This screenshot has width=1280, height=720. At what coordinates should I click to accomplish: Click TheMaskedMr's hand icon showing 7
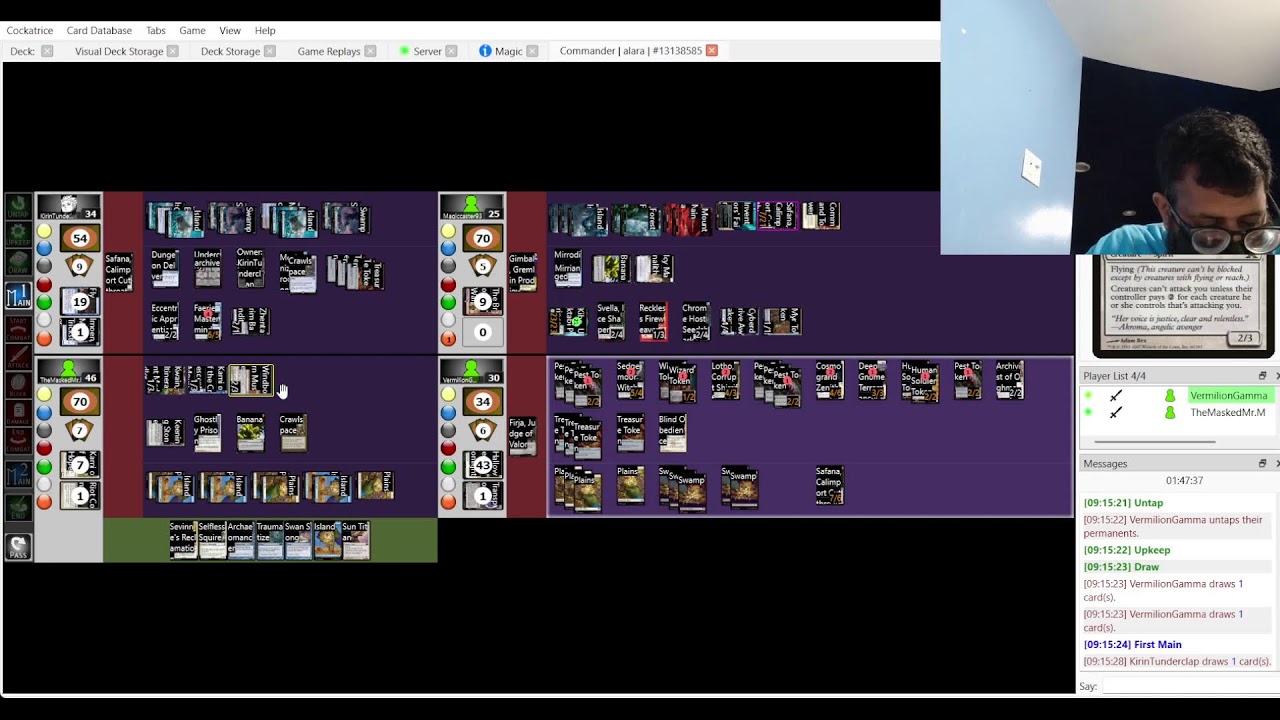[80, 431]
